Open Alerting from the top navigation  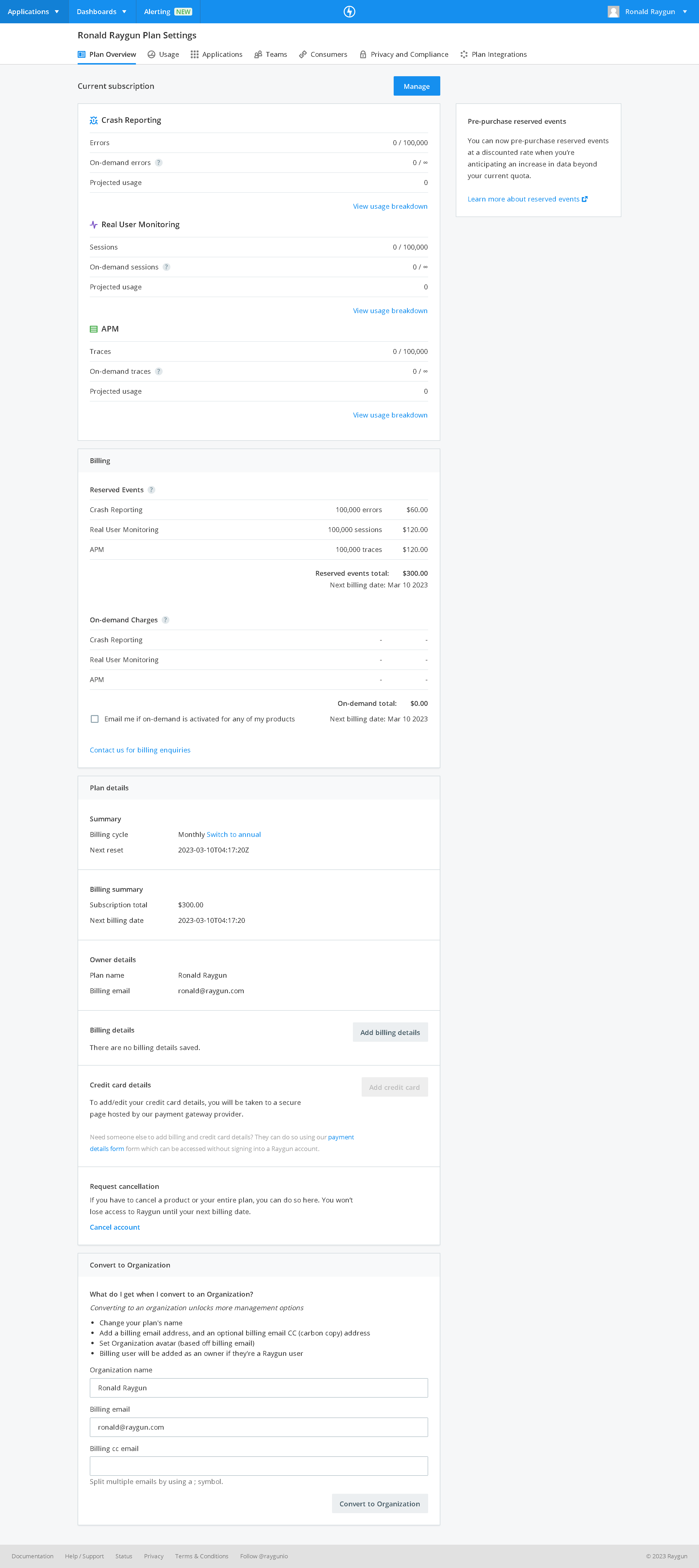click(168, 12)
